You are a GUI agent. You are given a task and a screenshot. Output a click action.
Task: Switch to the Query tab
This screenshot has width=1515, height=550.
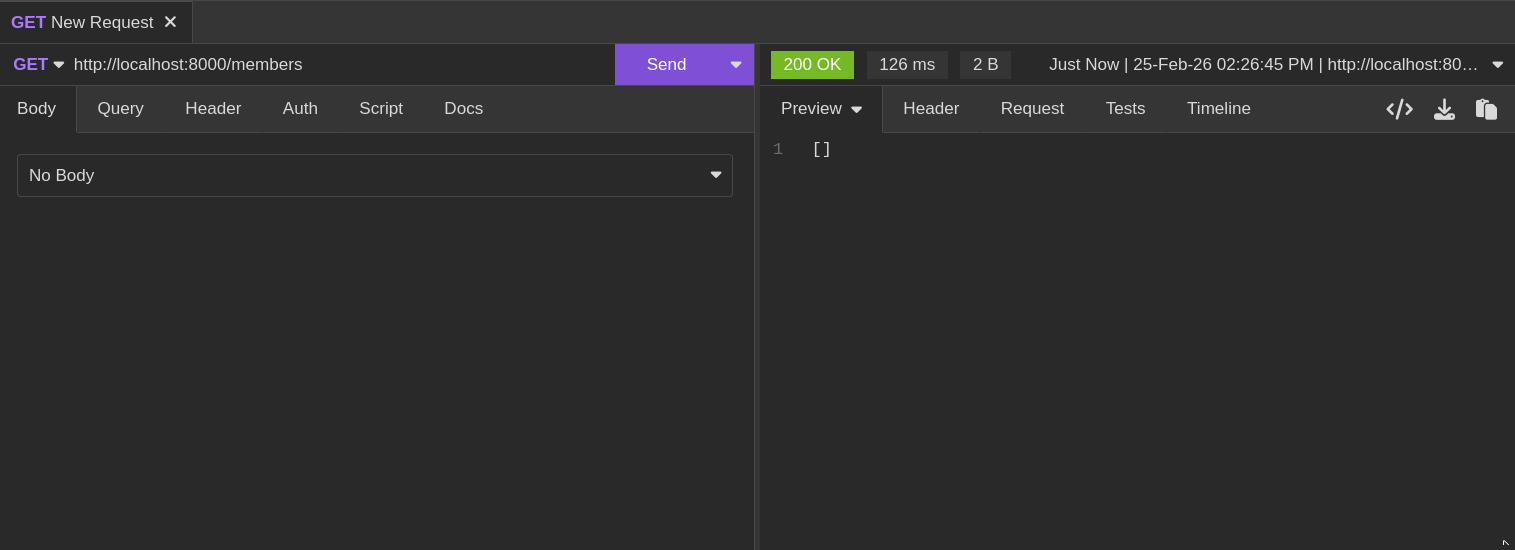coord(120,109)
